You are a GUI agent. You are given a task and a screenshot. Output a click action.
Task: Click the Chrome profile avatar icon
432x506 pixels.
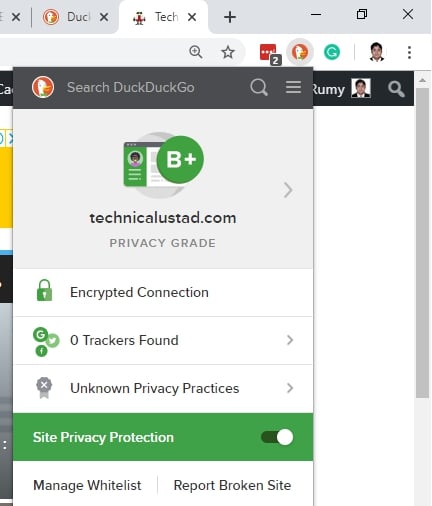coord(377,52)
